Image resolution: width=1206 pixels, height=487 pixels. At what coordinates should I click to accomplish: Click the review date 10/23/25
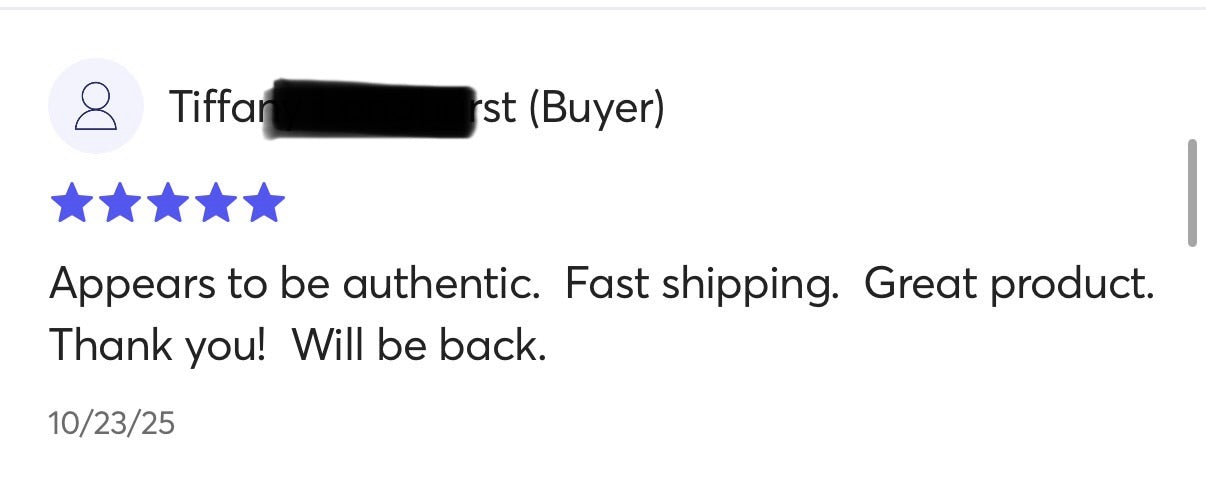111,424
